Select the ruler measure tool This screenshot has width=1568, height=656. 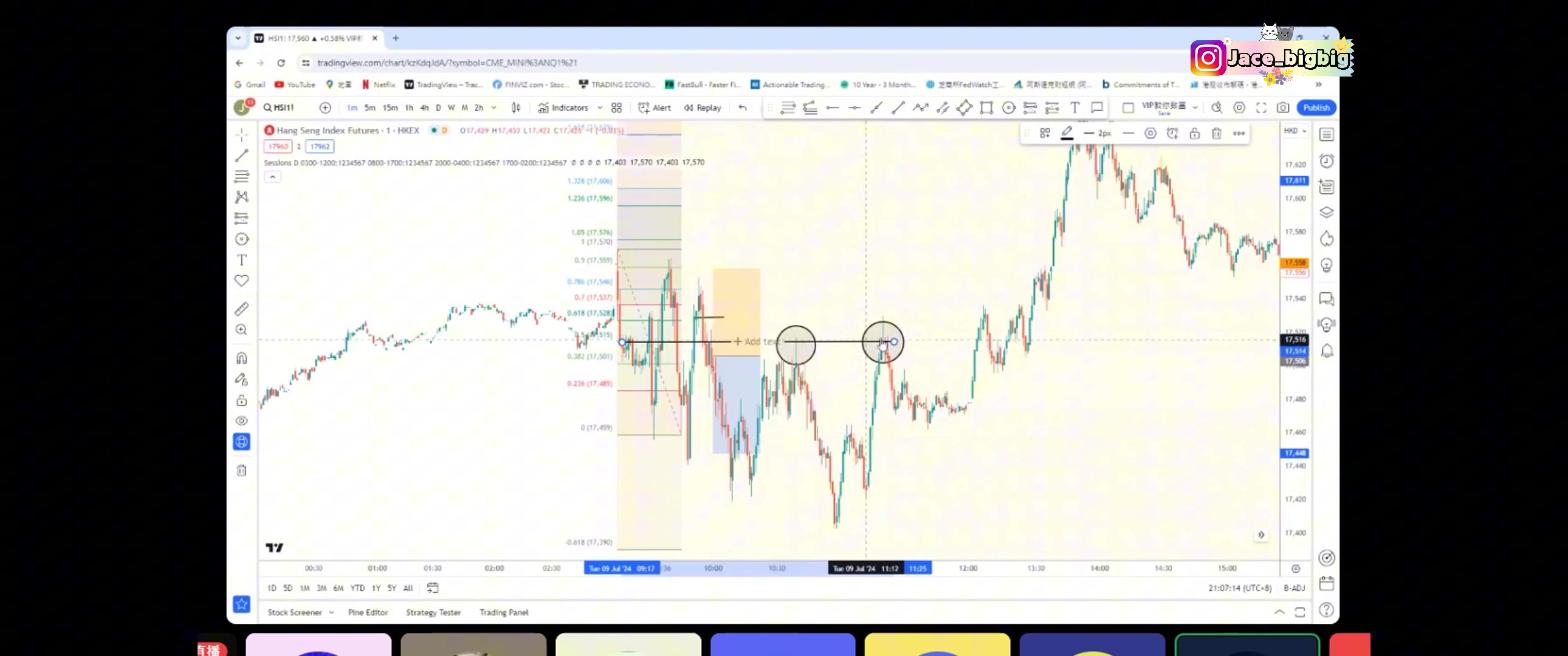[242, 309]
